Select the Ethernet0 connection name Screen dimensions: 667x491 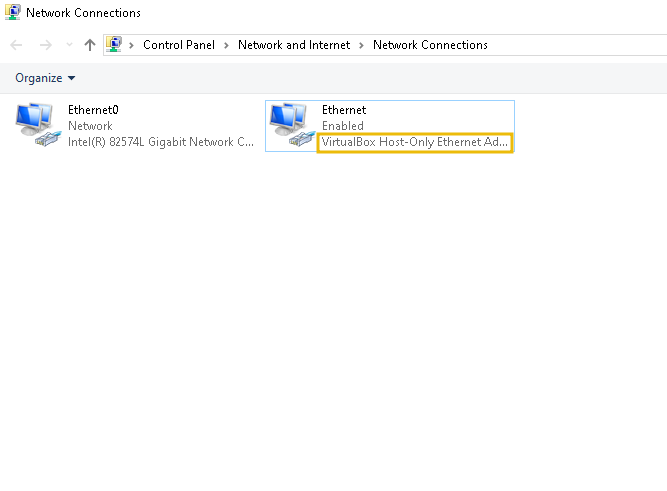[x=93, y=110]
